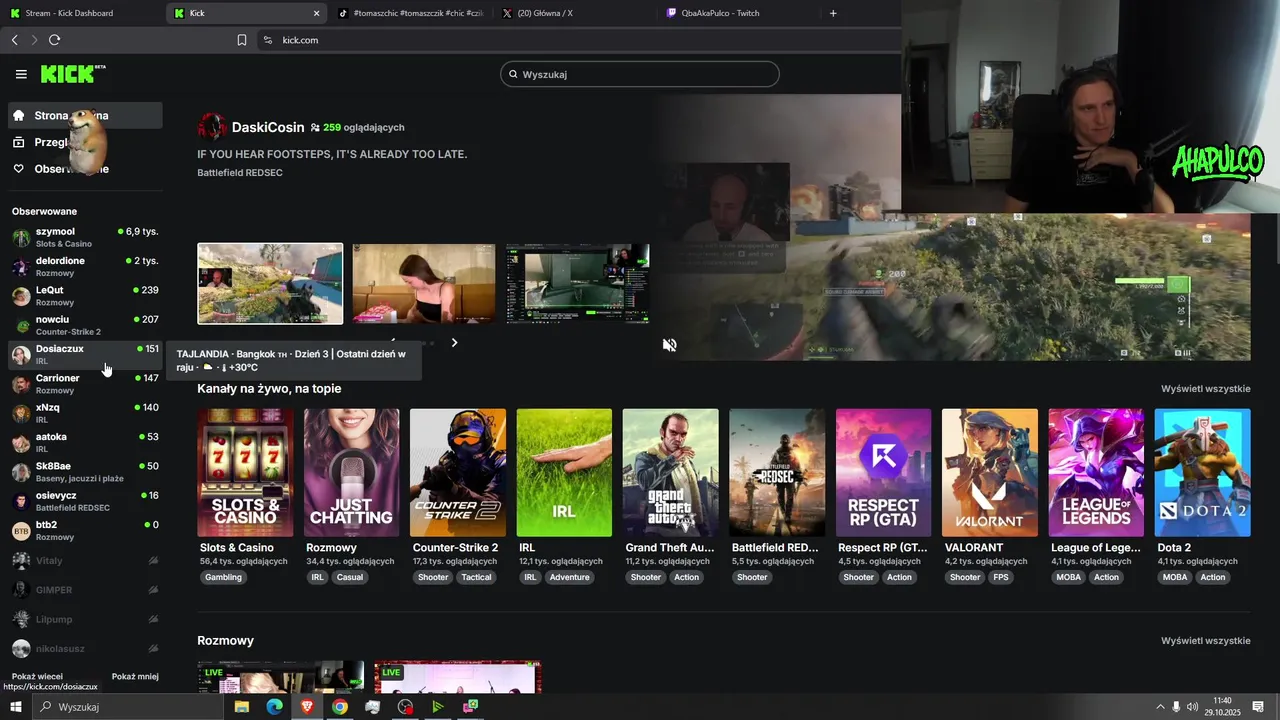The height and width of the screenshot is (720, 1280).
Task: Open Carrioner followed channel
Action: pyautogui.click(x=85, y=383)
